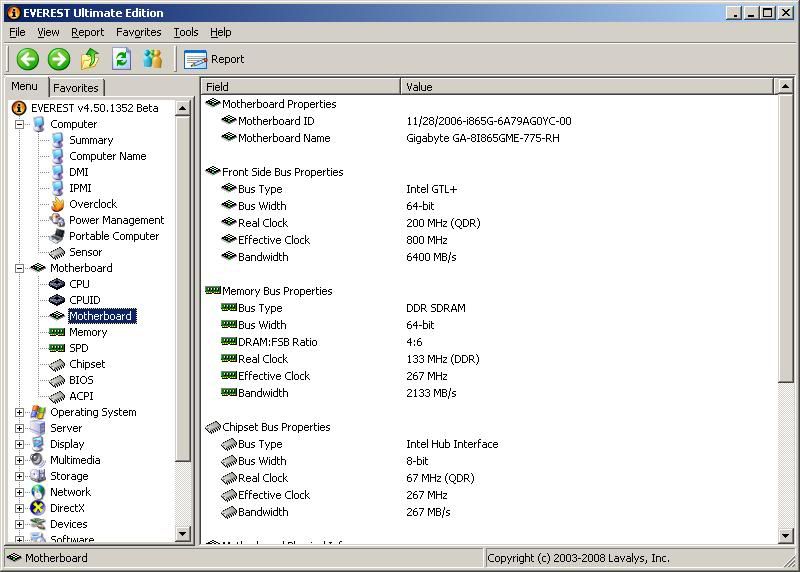Screen dimensions: 800x572
Task: Expand the Devices branch
Action: point(19,524)
